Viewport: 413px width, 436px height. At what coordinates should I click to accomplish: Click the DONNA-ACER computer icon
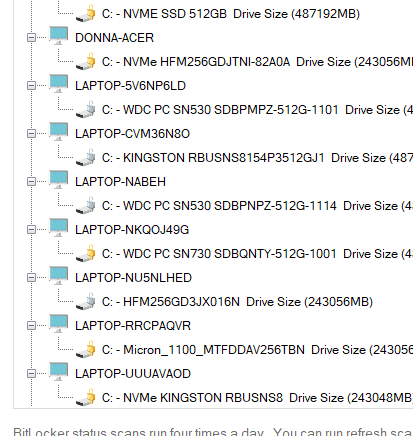coord(58,36)
